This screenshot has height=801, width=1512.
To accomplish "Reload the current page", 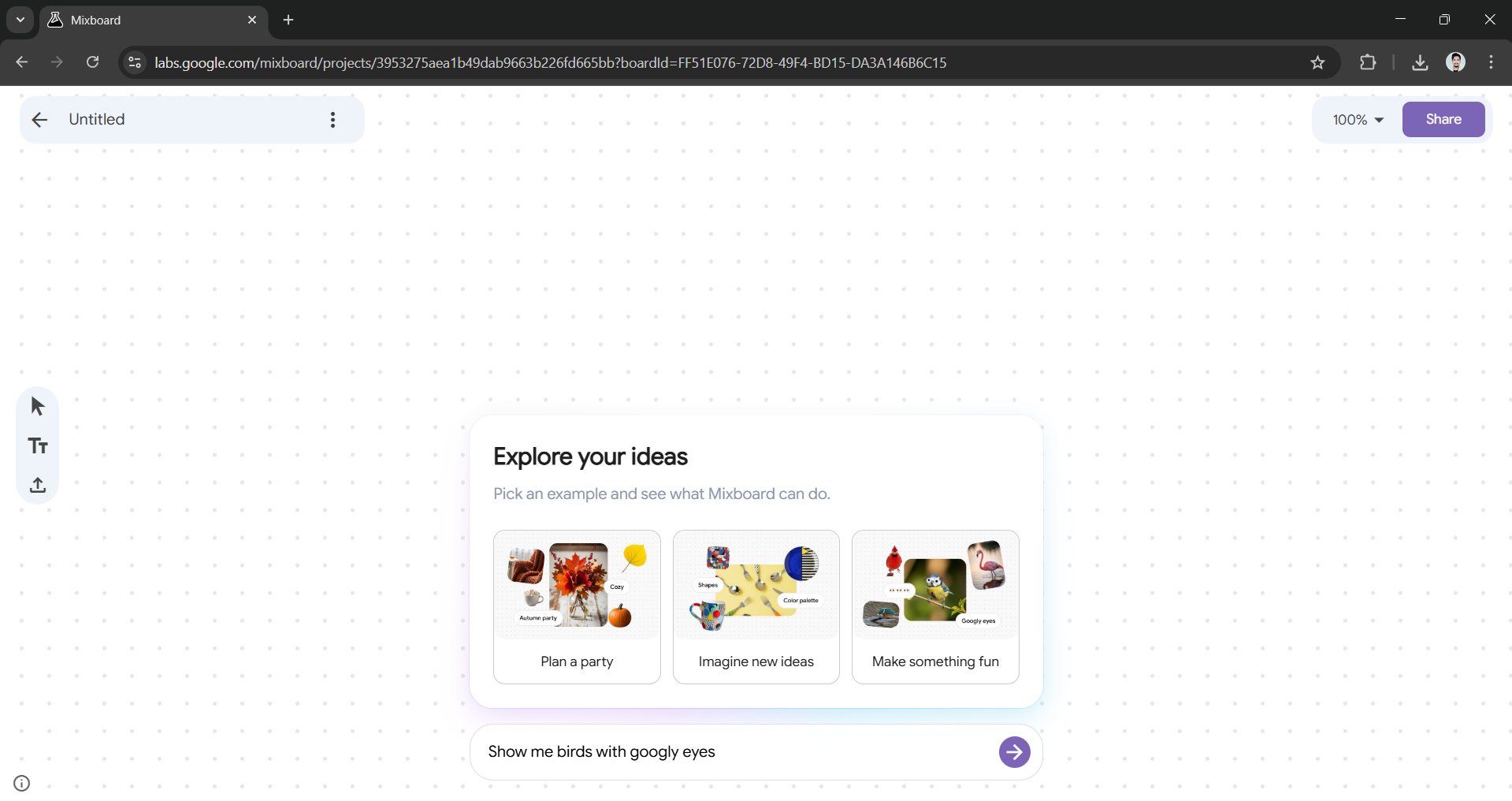I will pyautogui.click(x=92, y=61).
